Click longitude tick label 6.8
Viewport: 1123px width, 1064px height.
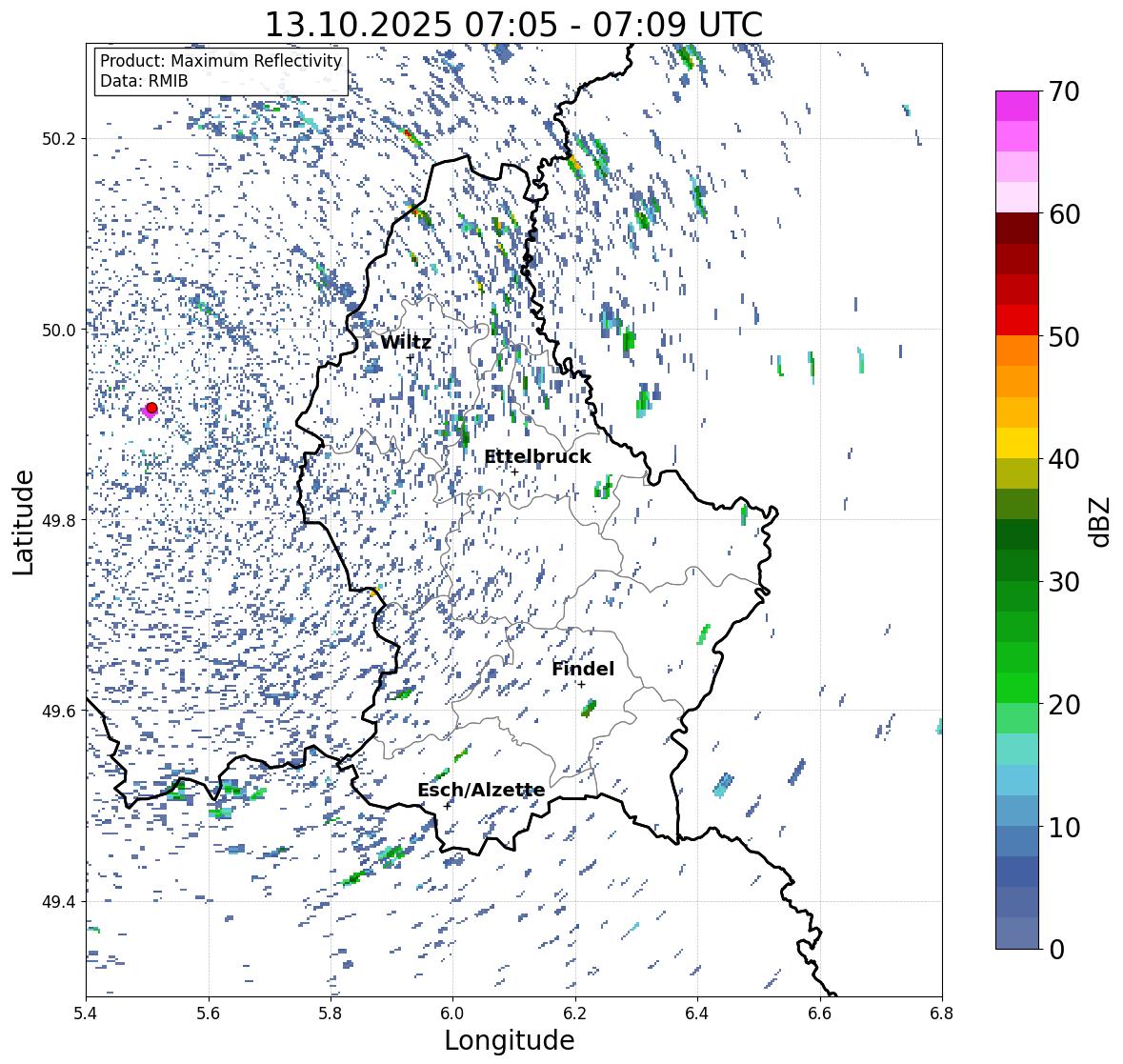pos(942,1013)
